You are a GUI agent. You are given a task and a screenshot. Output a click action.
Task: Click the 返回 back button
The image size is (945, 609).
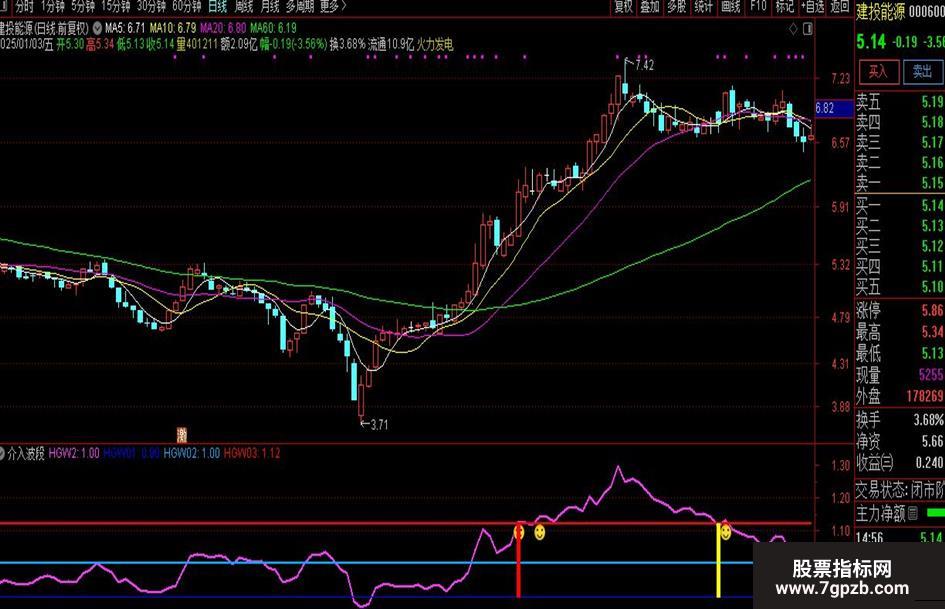840,7
